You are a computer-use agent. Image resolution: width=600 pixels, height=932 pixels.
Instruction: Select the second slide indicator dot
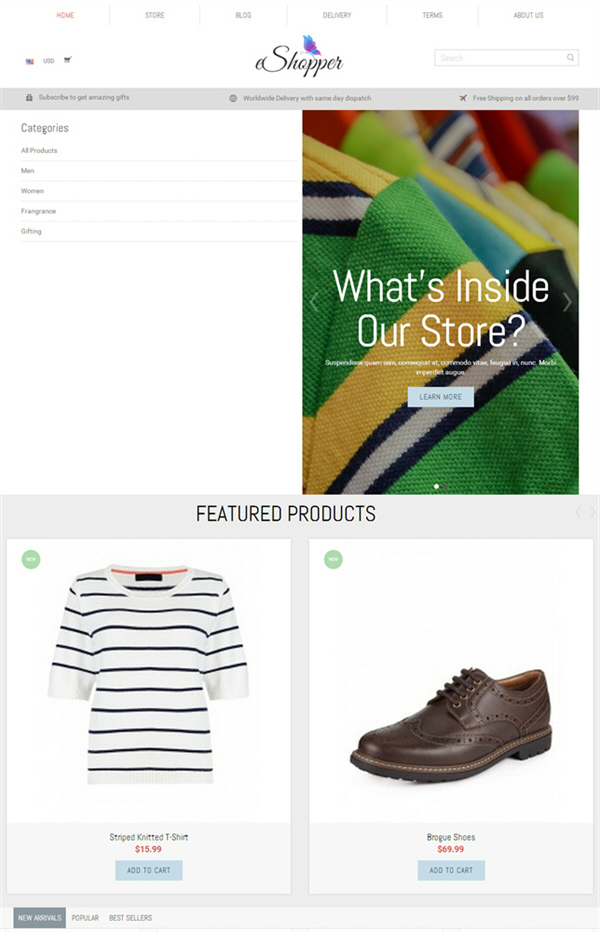click(x=445, y=486)
